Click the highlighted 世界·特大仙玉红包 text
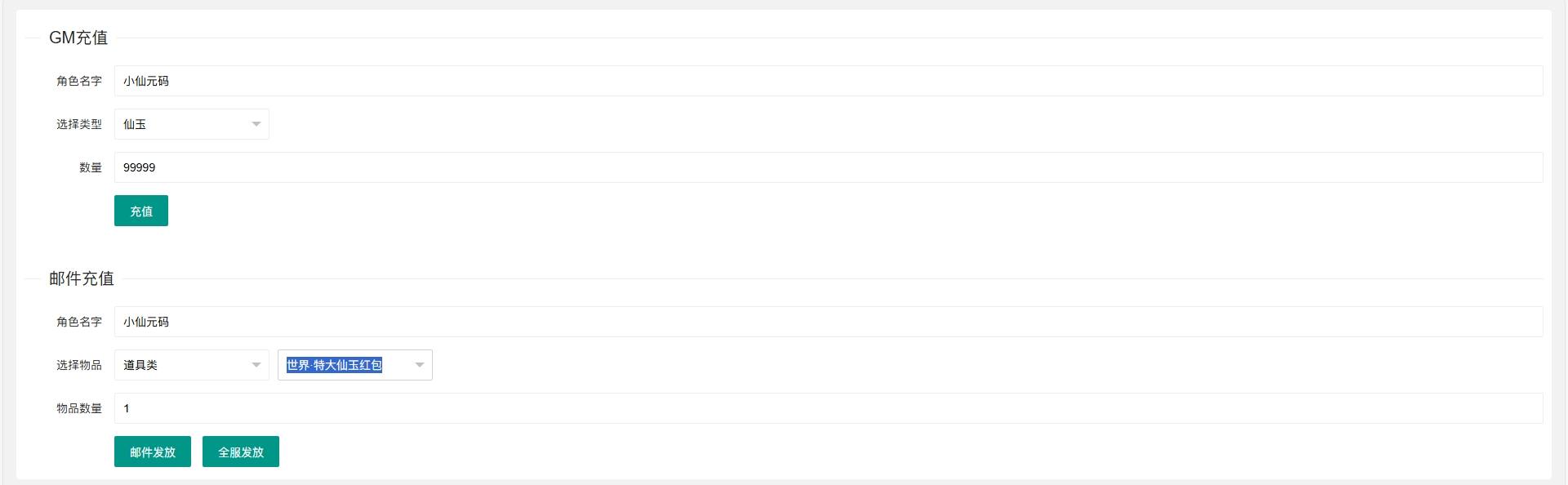 (334, 365)
